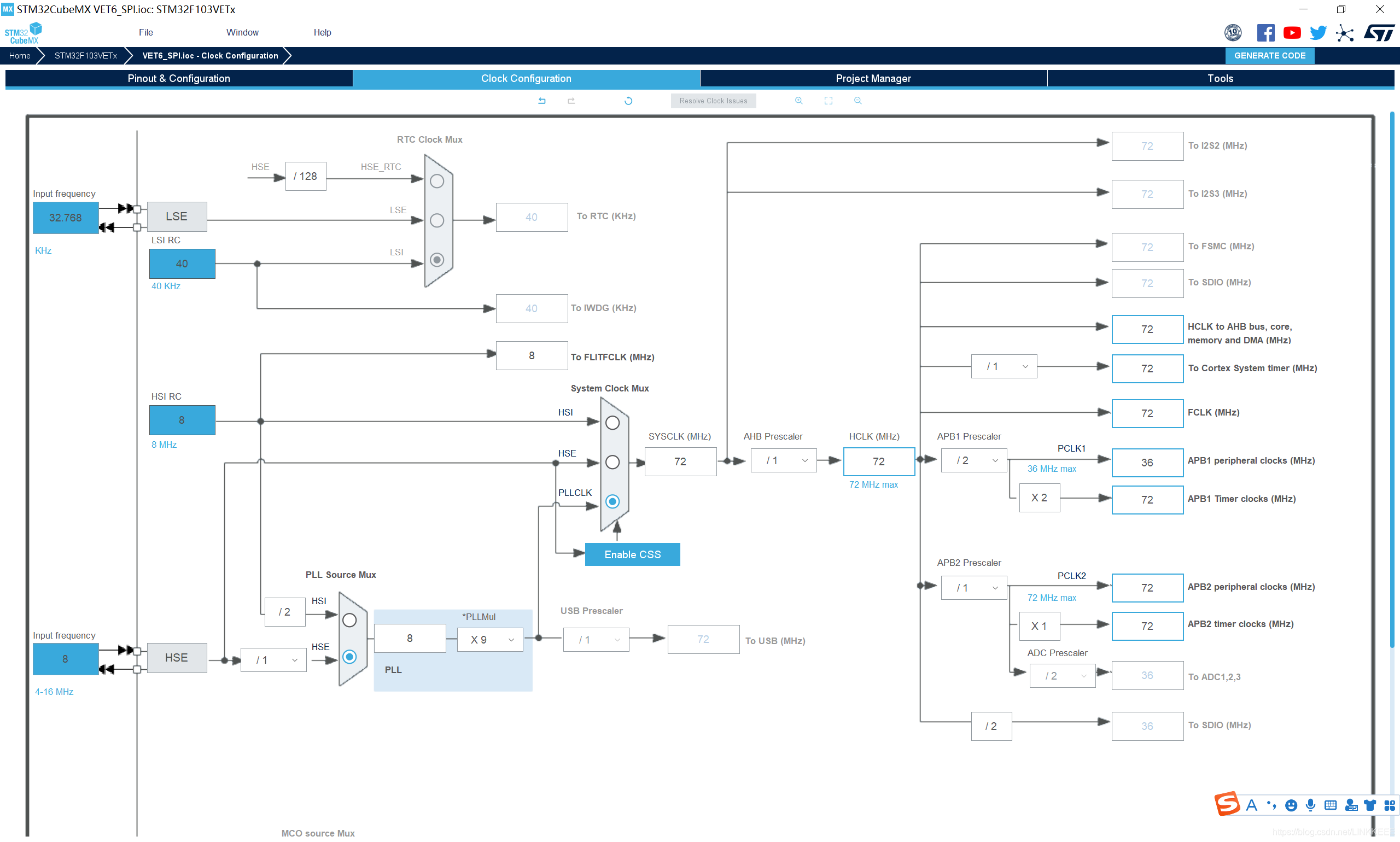Edit the HSE 8 MHz input frequency
The width and height of the screenshot is (1400, 842).
(x=65, y=659)
